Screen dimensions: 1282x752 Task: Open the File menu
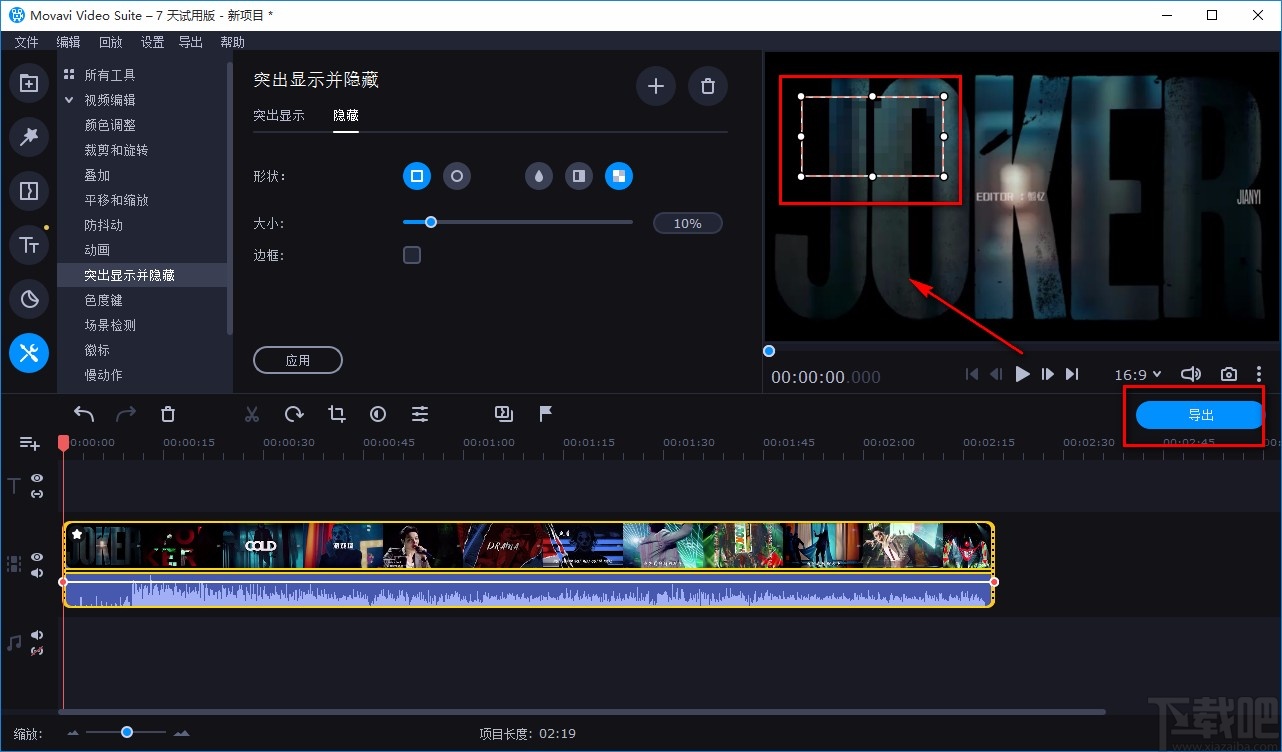pos(27,42)
